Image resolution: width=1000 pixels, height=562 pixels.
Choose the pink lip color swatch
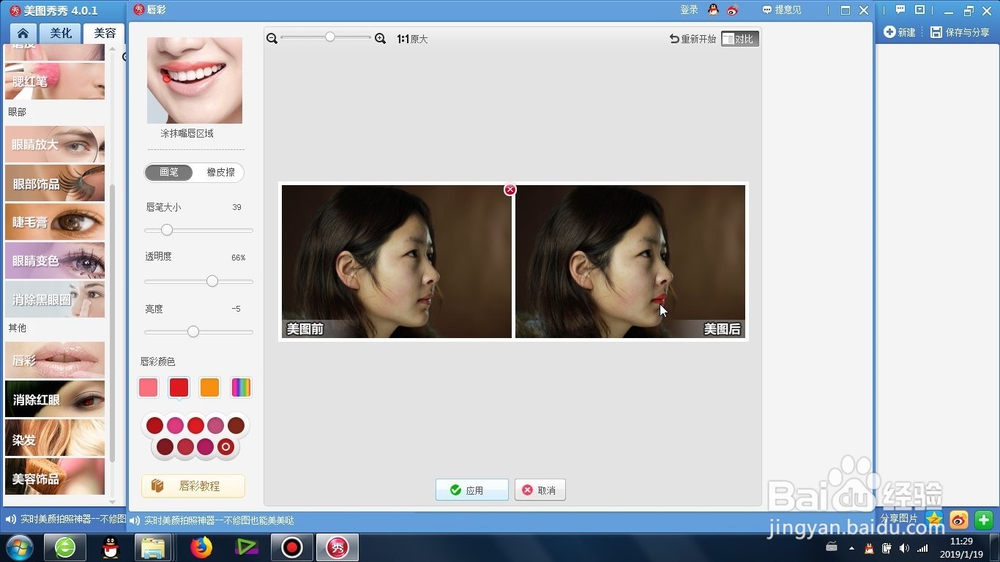click(x=148, y=387)
